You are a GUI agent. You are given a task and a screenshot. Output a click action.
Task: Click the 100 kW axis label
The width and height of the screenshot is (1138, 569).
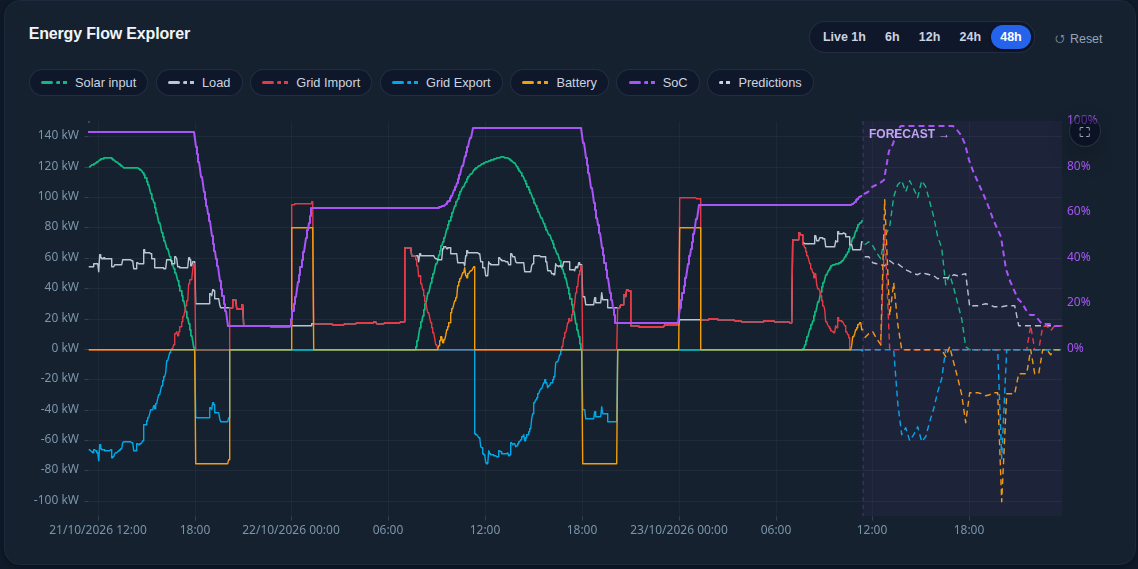60,197
